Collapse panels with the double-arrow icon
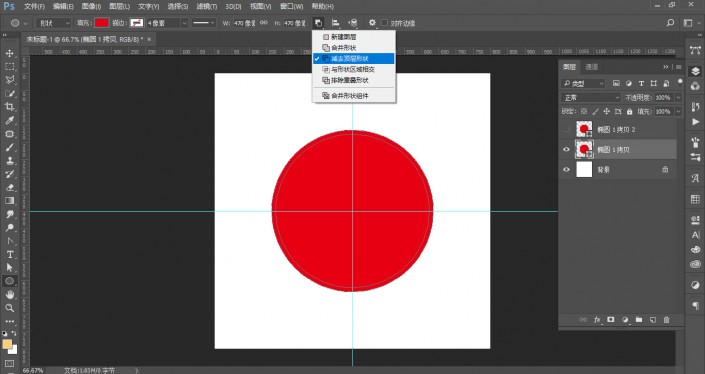Screen dimensions: 705x374 [x=665, y=67]
